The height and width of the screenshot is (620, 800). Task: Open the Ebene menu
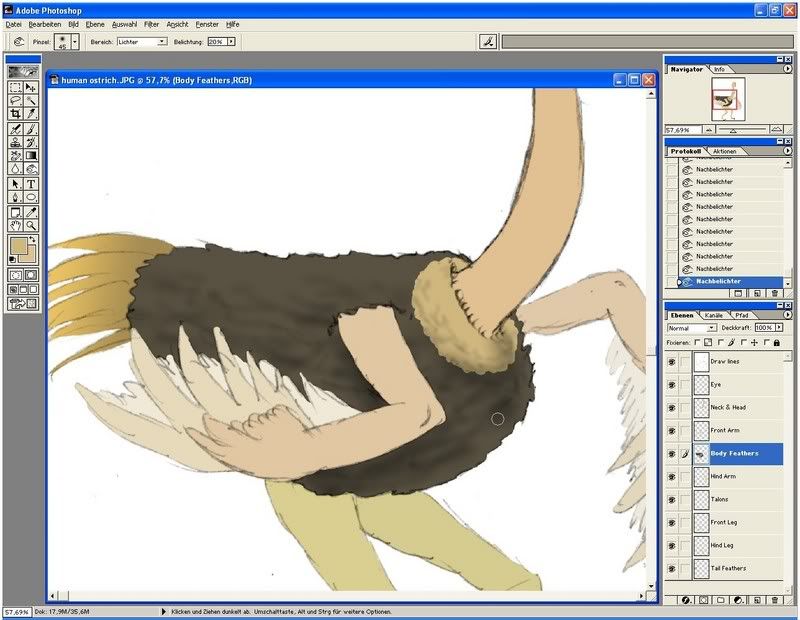[95, 24]
